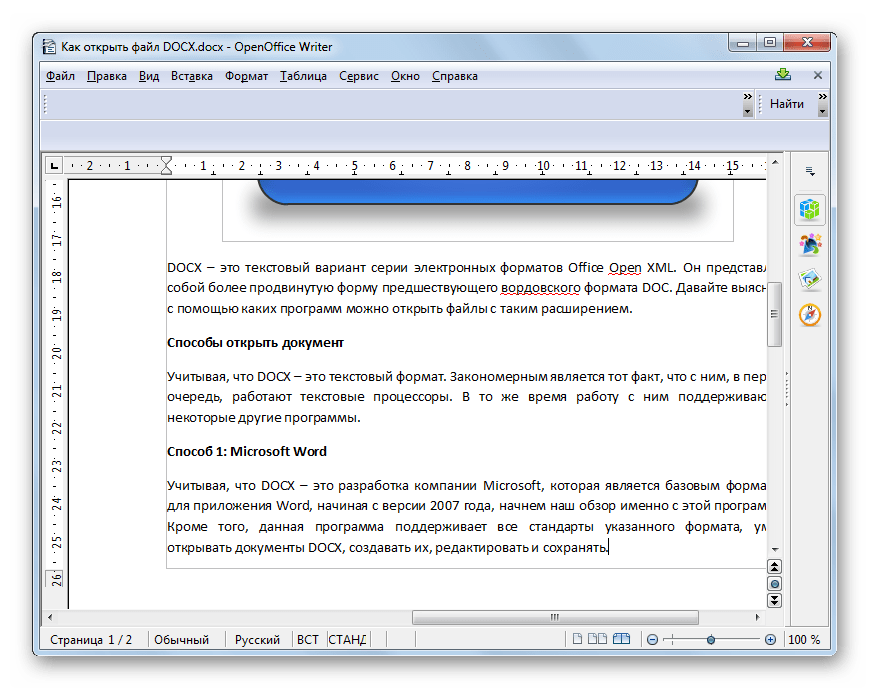Screen dimensions: 870x689
Task: Click the zoom slider handle
Action: click(x=710, y=640)
